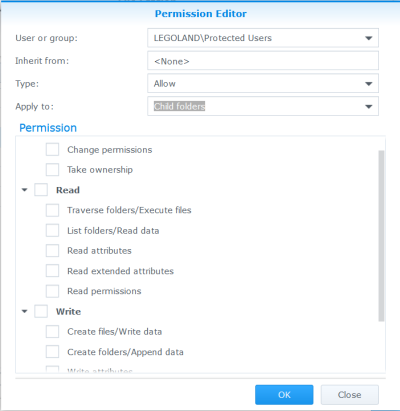
Task: Check Traverse folders/Execute files
Action: 52,210
